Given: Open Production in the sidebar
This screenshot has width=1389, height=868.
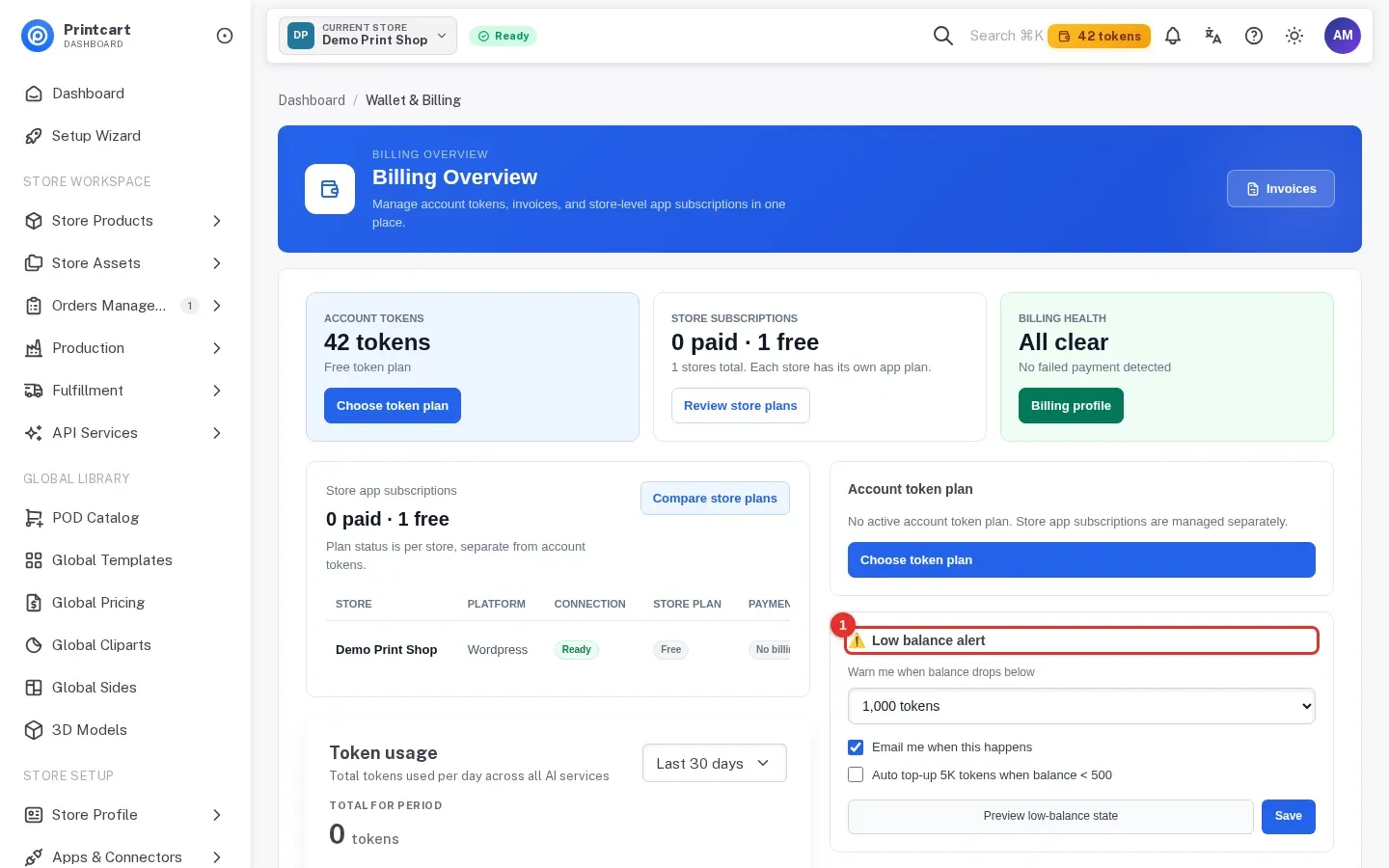Looking at the screenshot, I should click(125, 348).
